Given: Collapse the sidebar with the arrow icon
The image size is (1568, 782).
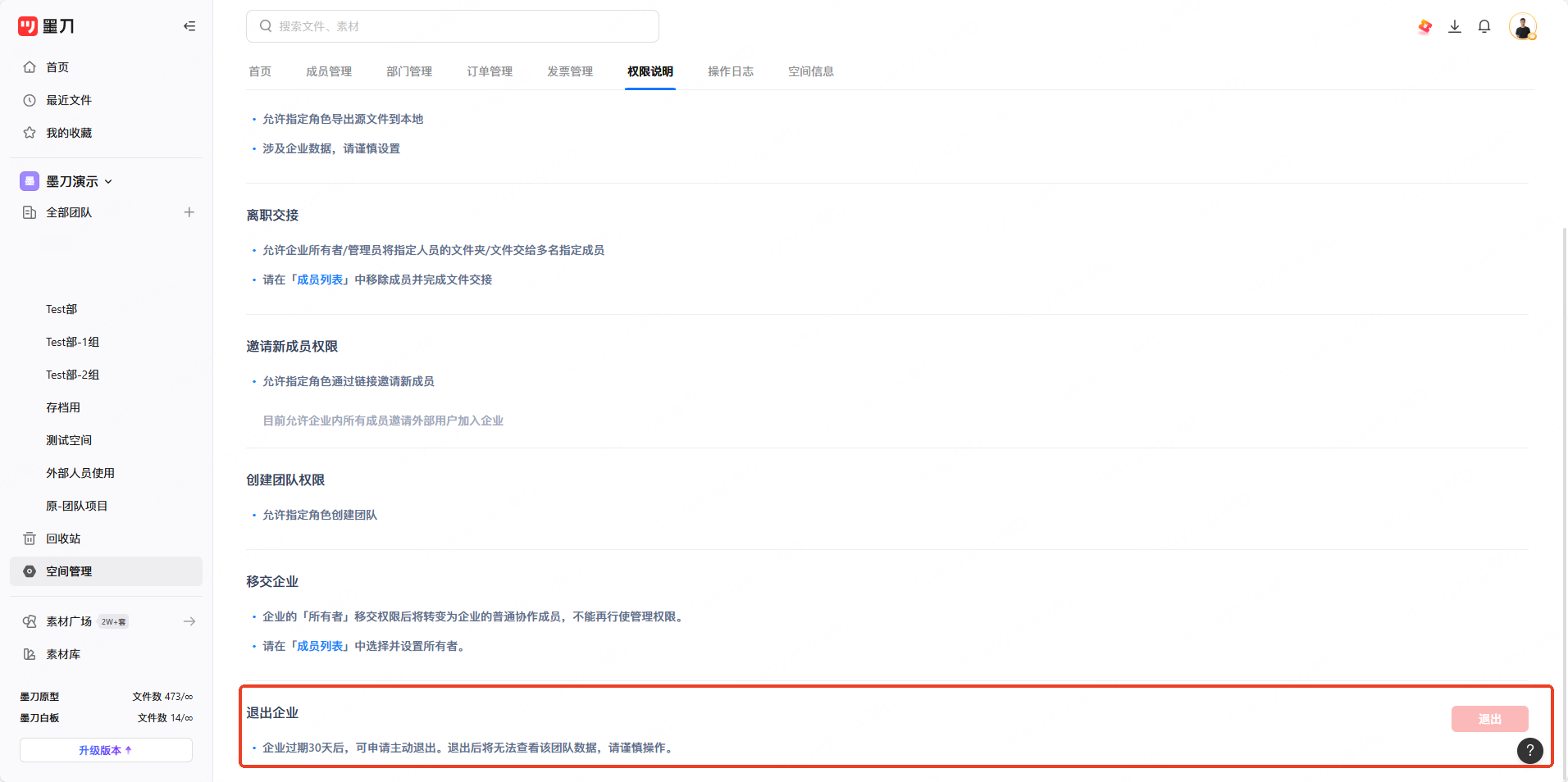Looking at the screenshot, I should click(189, 26).
